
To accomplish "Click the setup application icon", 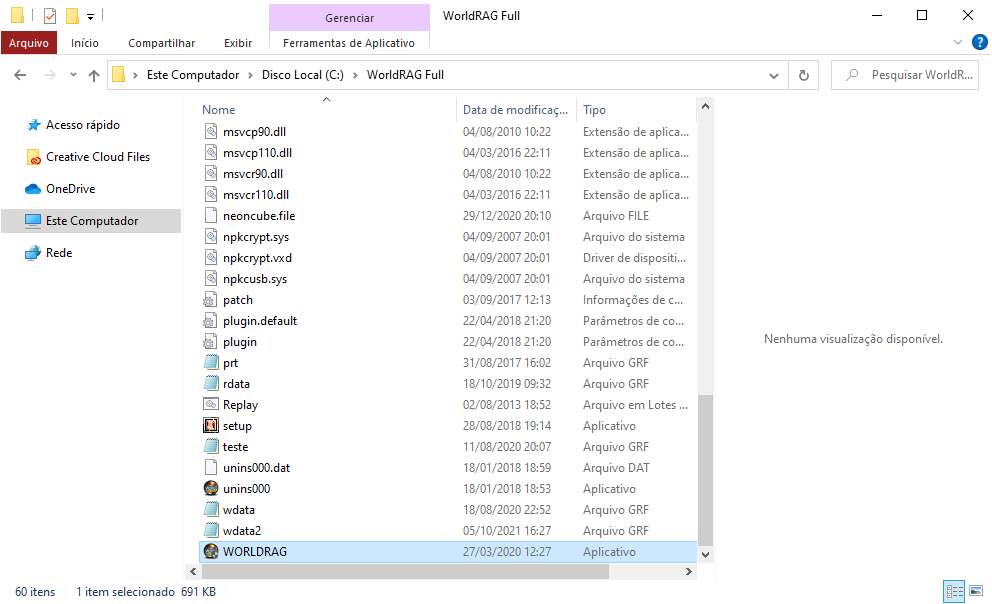I will [x=211, y=426].
